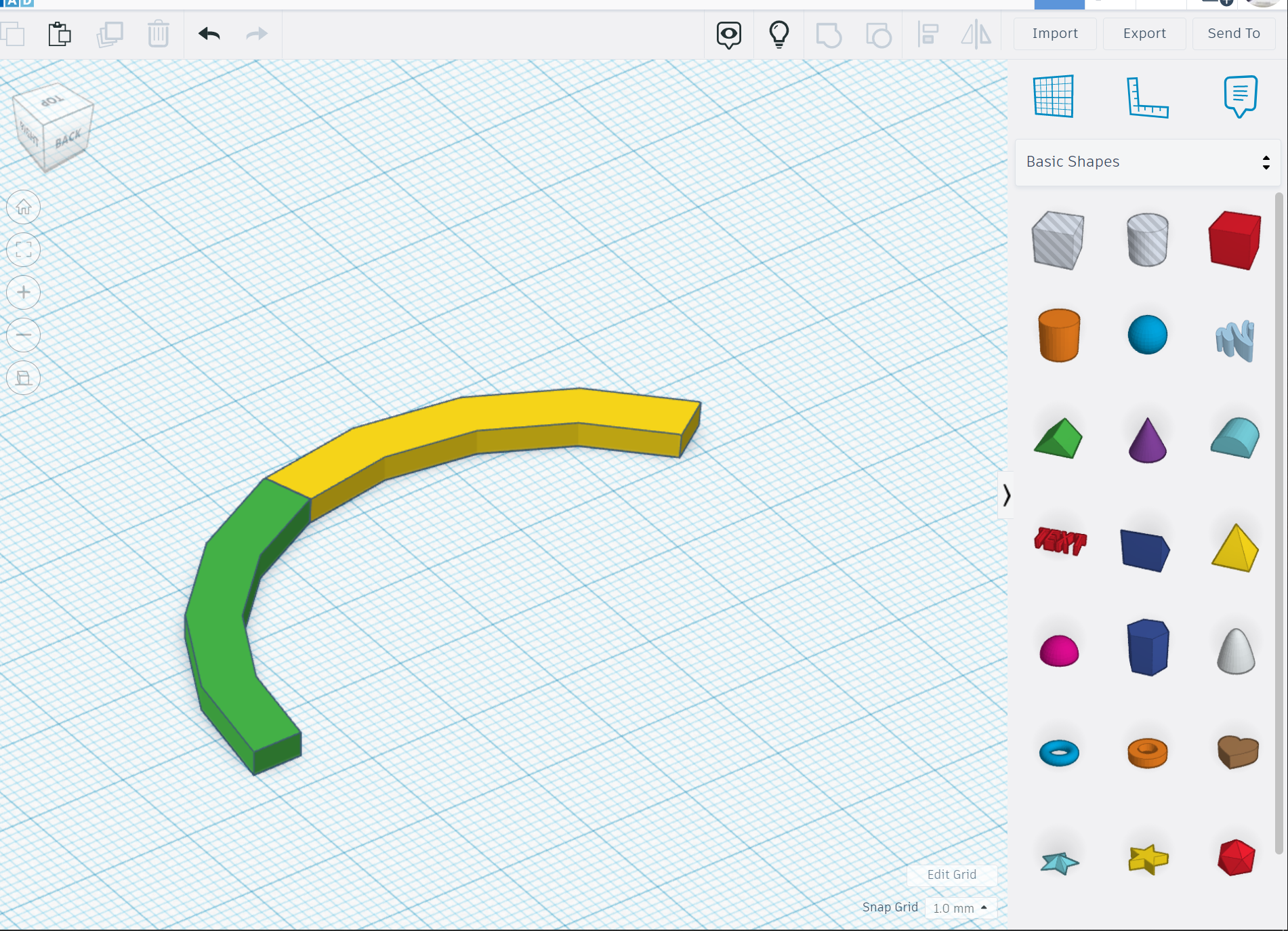Screen dimensions: 1288x931
Task: Click the Send To button
Action: [1234, 34]
